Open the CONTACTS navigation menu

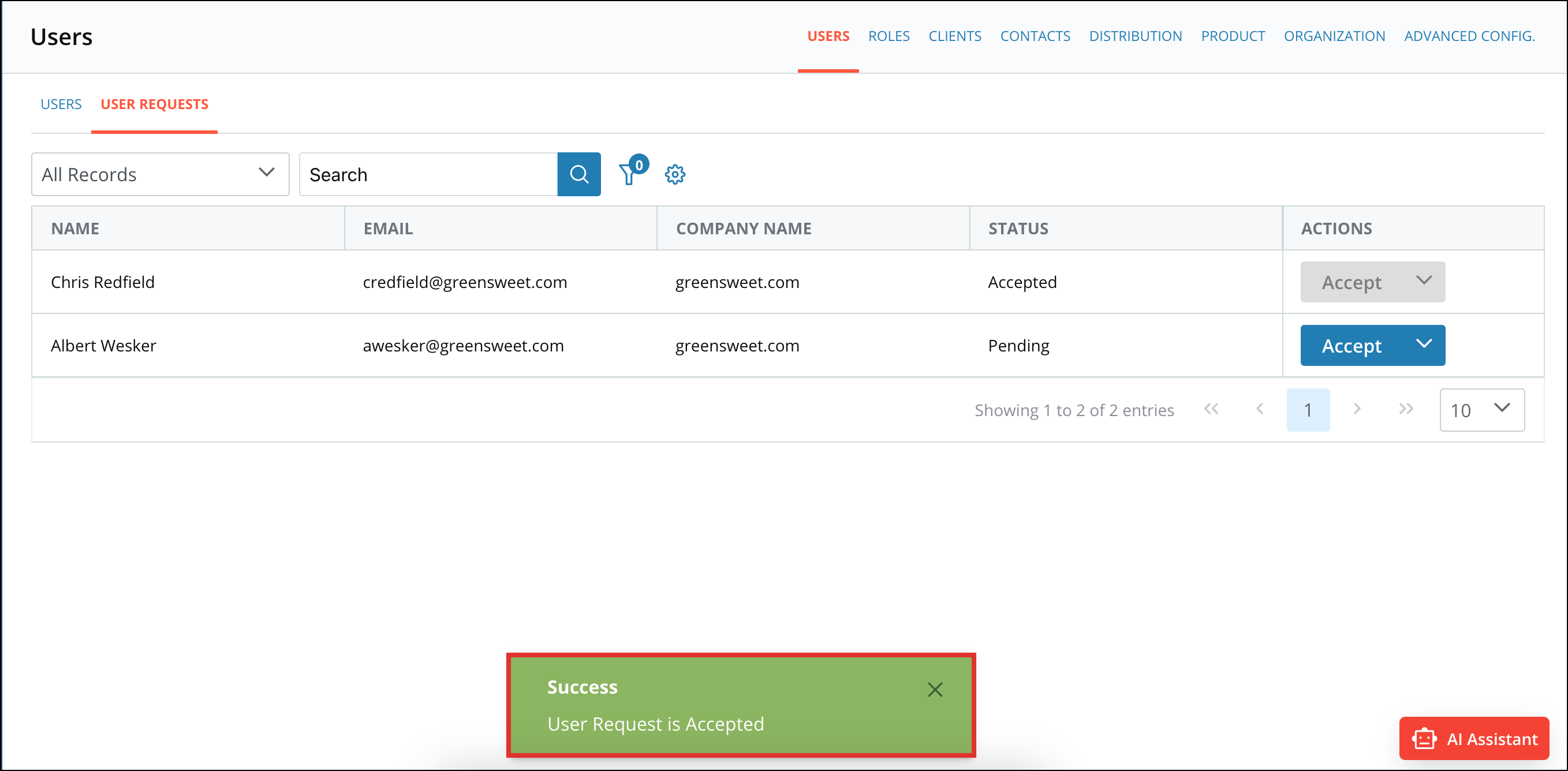(x=1035, y=36)
